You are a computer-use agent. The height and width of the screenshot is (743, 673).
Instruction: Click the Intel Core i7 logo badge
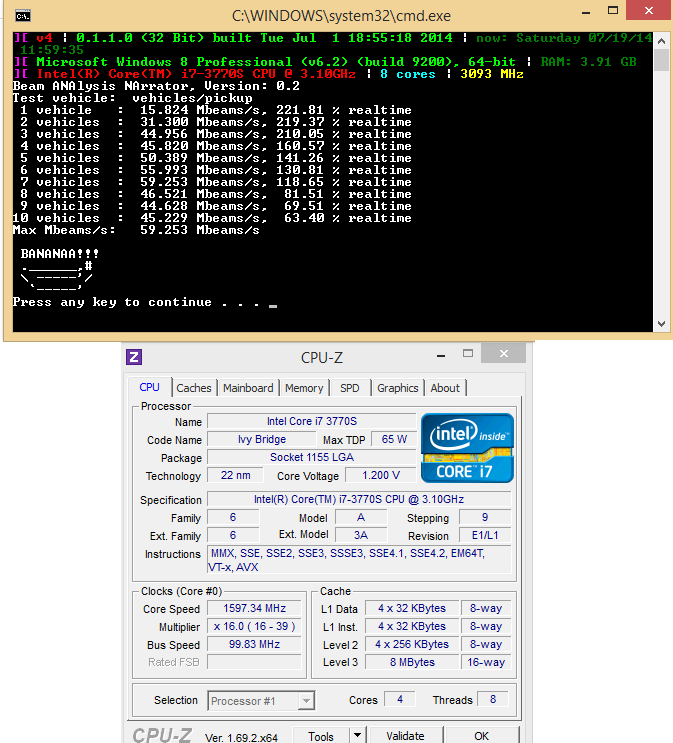pos(467,448)
